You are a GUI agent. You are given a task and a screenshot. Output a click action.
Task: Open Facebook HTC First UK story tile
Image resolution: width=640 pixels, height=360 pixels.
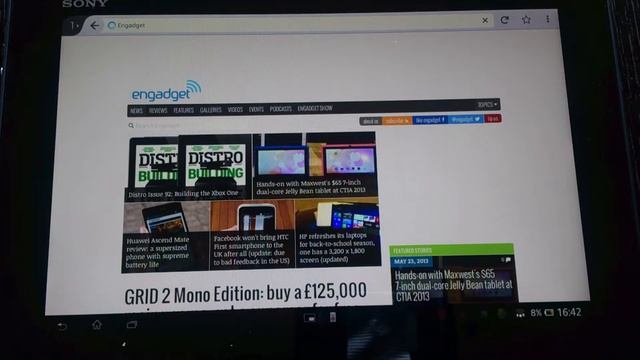click(252, 235)
